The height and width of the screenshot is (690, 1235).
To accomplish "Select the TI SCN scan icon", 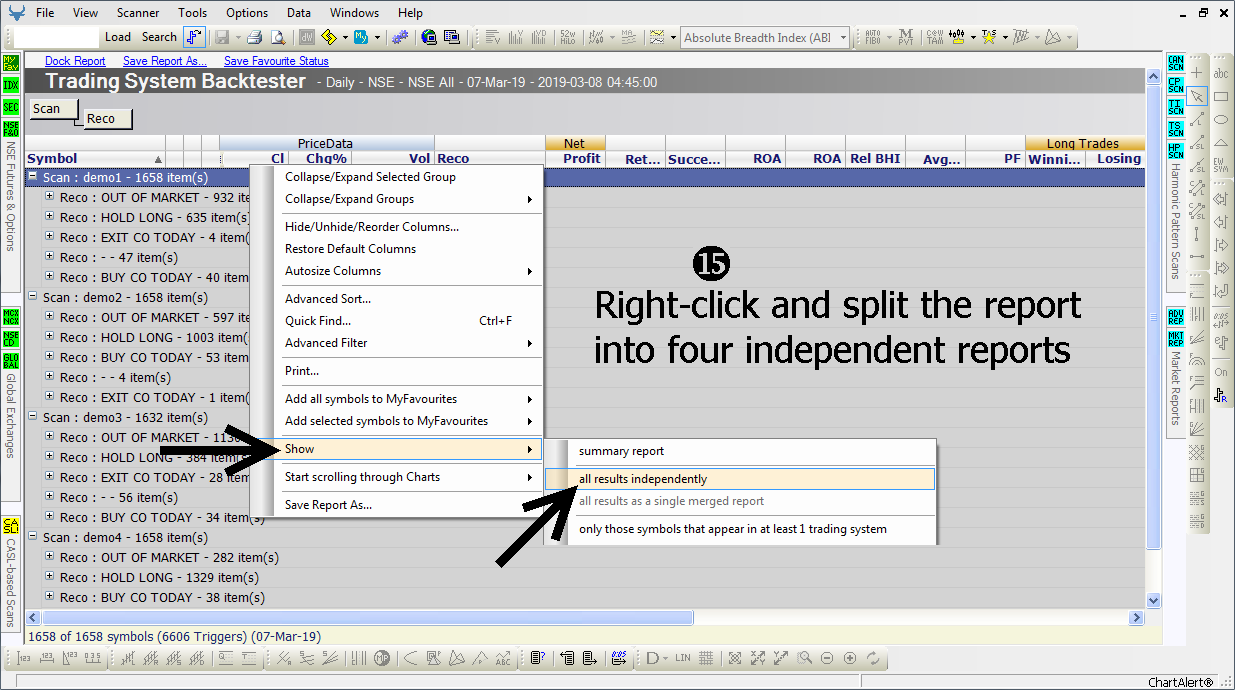I will coord(1175,107).
